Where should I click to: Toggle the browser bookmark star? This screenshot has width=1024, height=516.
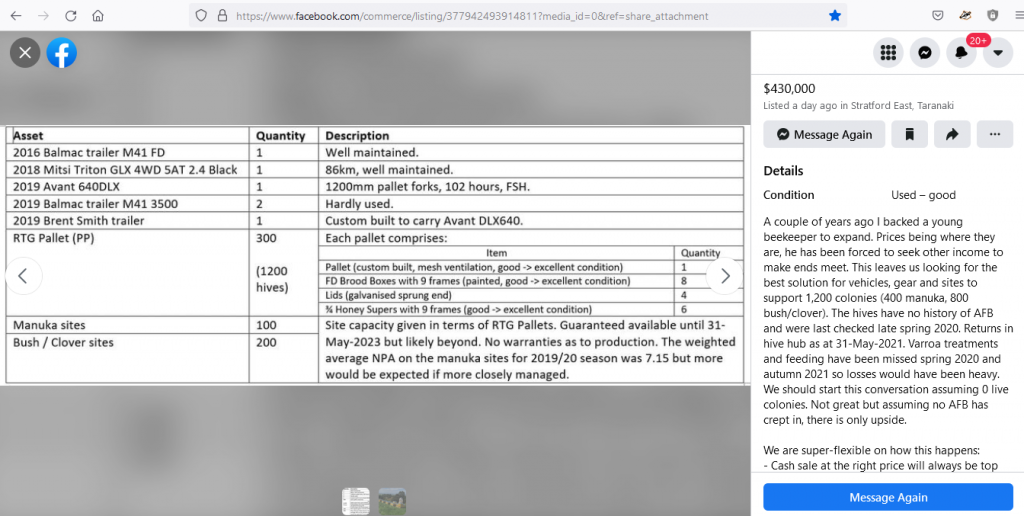click(x=834, y=16)
